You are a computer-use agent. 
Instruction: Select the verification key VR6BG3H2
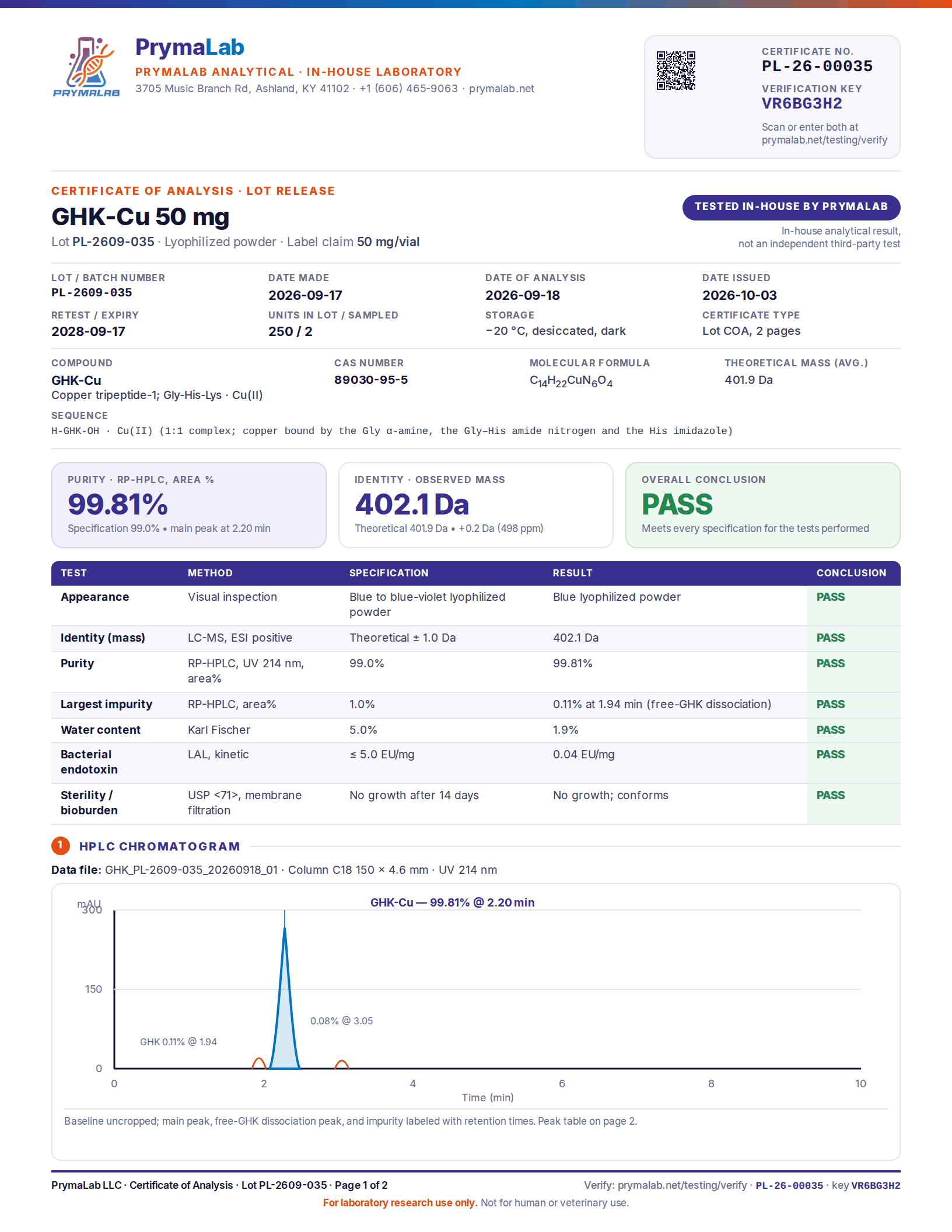pos(801,104)
